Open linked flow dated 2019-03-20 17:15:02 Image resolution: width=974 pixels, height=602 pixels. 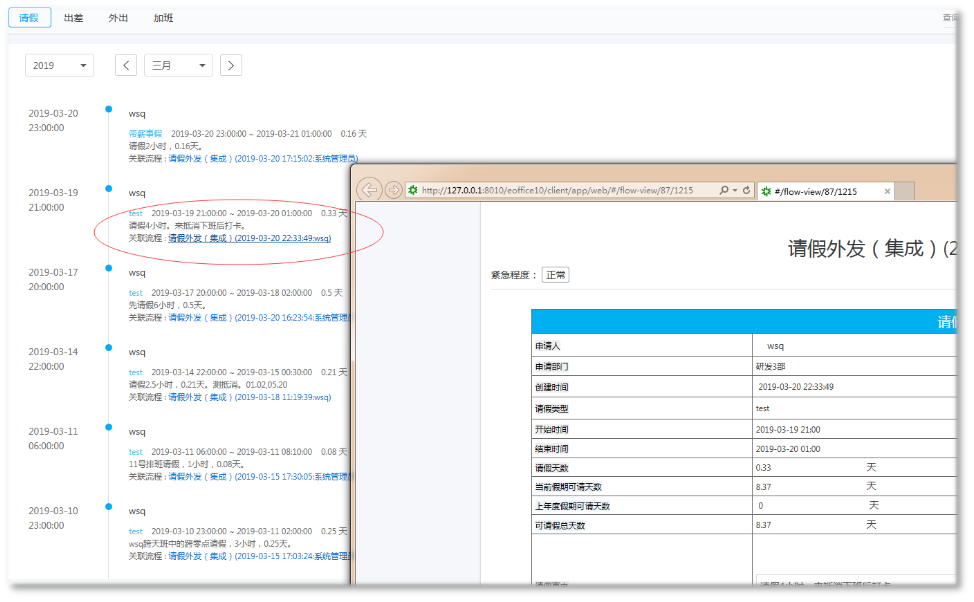point(263,158)
